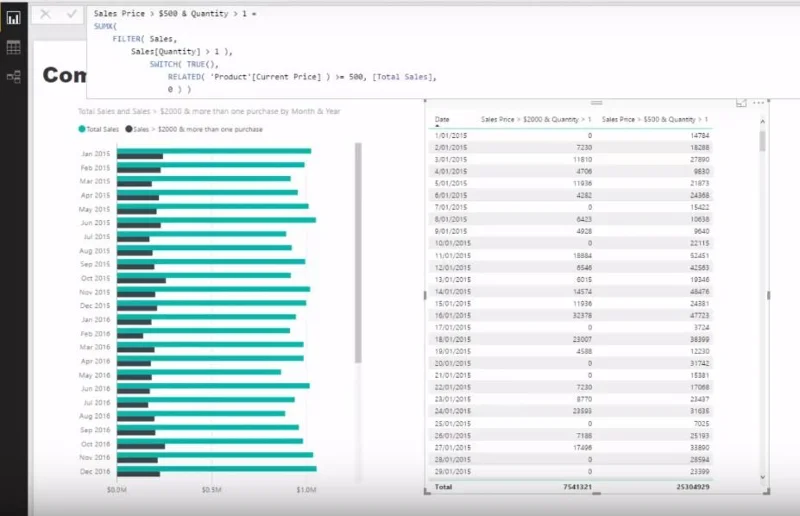Click the bar chart vertical scrollbar
This screenshot has width=800, height=516.
[x=358, y=253]
